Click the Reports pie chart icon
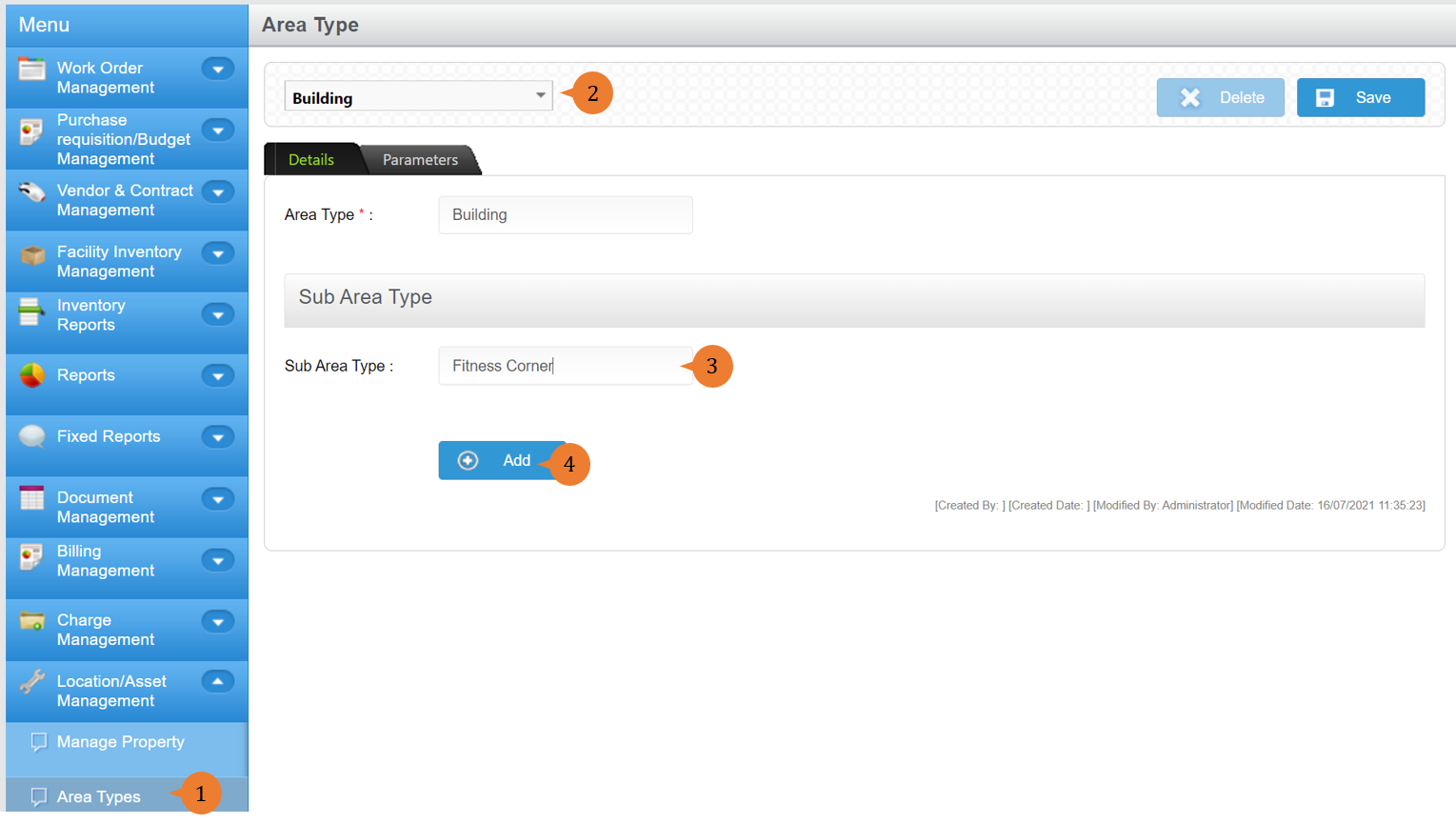 31,375
